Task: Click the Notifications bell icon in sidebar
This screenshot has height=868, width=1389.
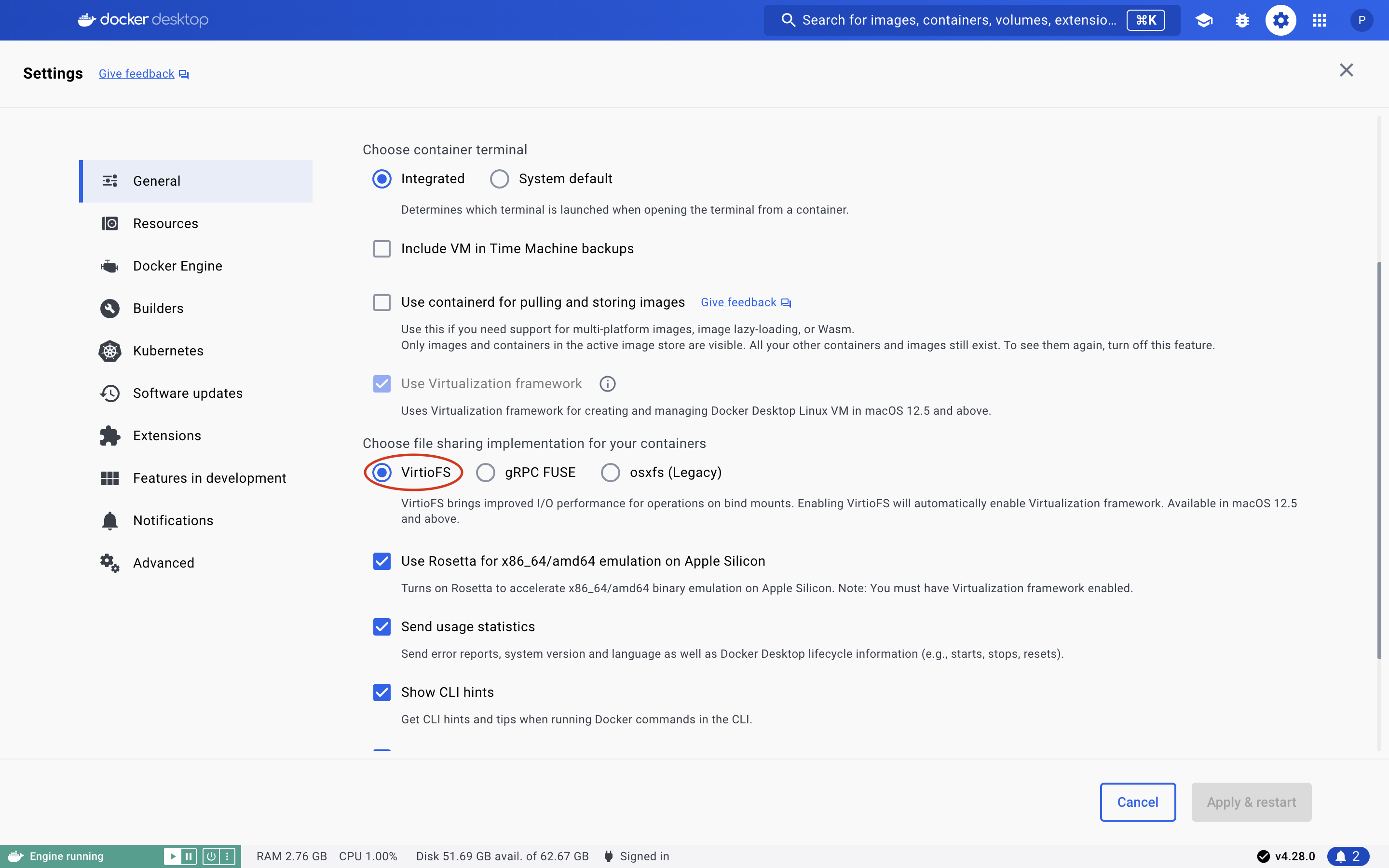Action: [x=109, y=521]
